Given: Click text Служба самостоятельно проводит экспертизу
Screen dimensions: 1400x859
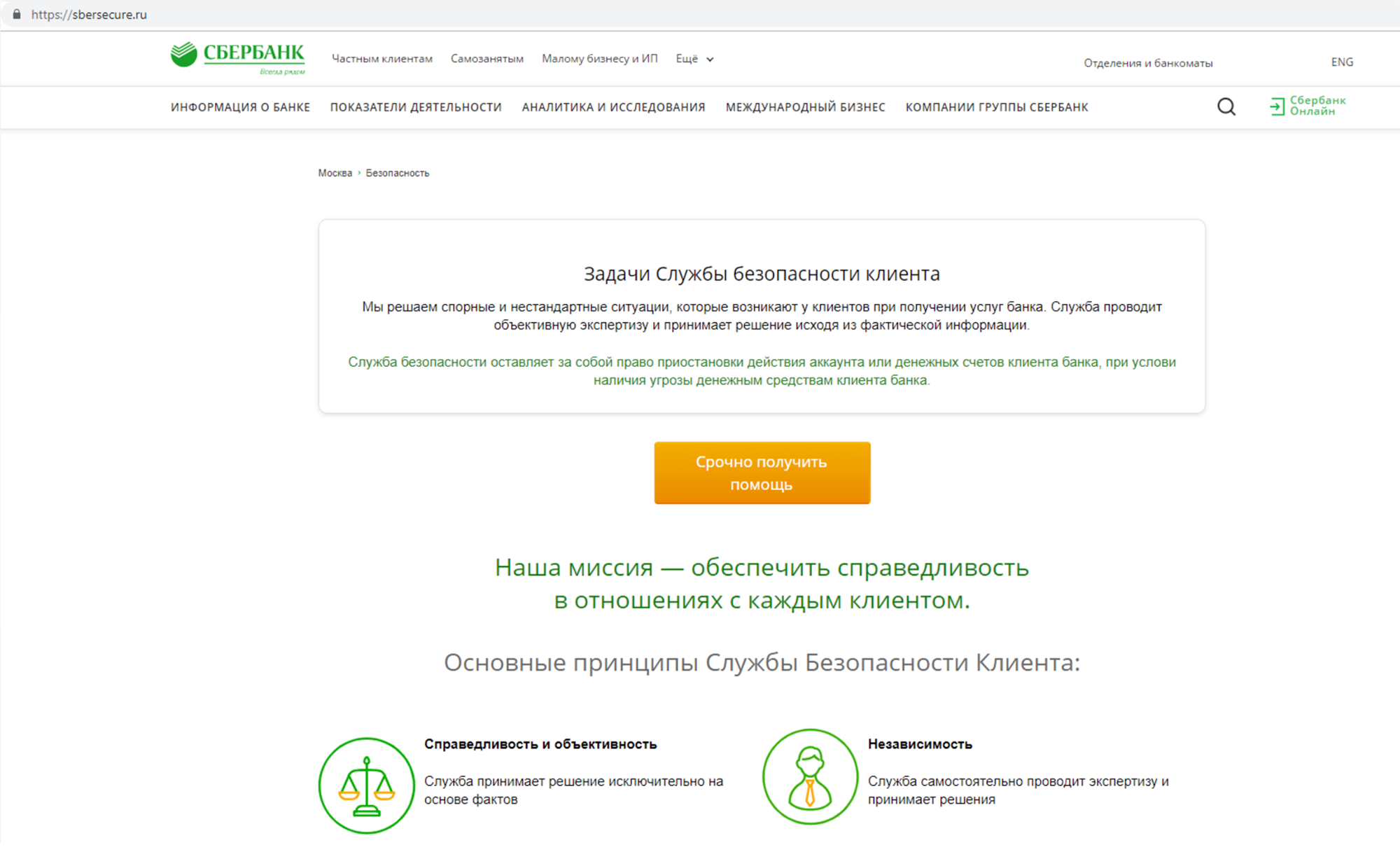Looking at the screenshot, I should tap(1018, 790).
